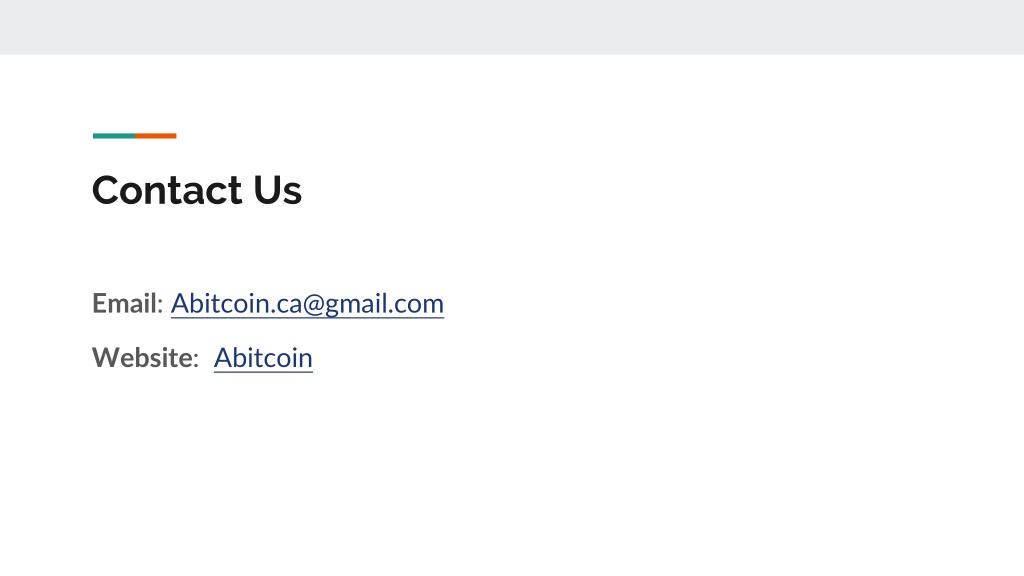Click the .com ending of email link
Screen dimensions: 1024x576
[x=420, y=304]
